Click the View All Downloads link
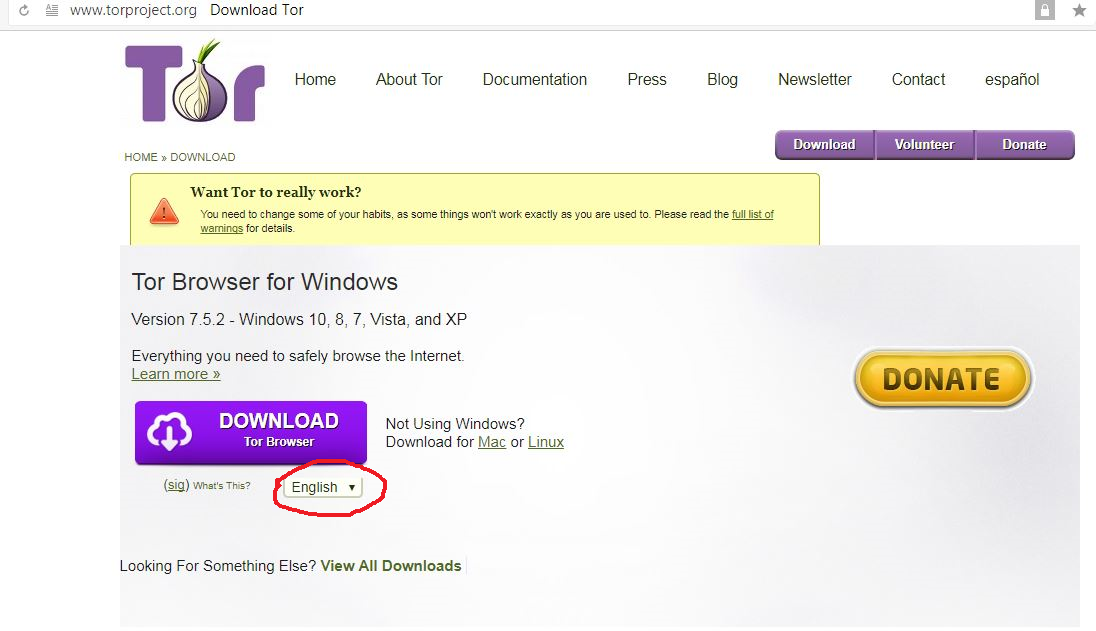Screen dimensions: 1096x631 (x=390, y=565)
